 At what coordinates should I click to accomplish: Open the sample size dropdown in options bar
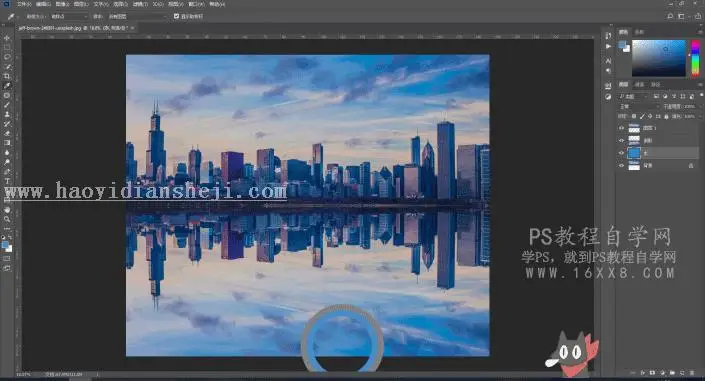(x=69, y=16)
